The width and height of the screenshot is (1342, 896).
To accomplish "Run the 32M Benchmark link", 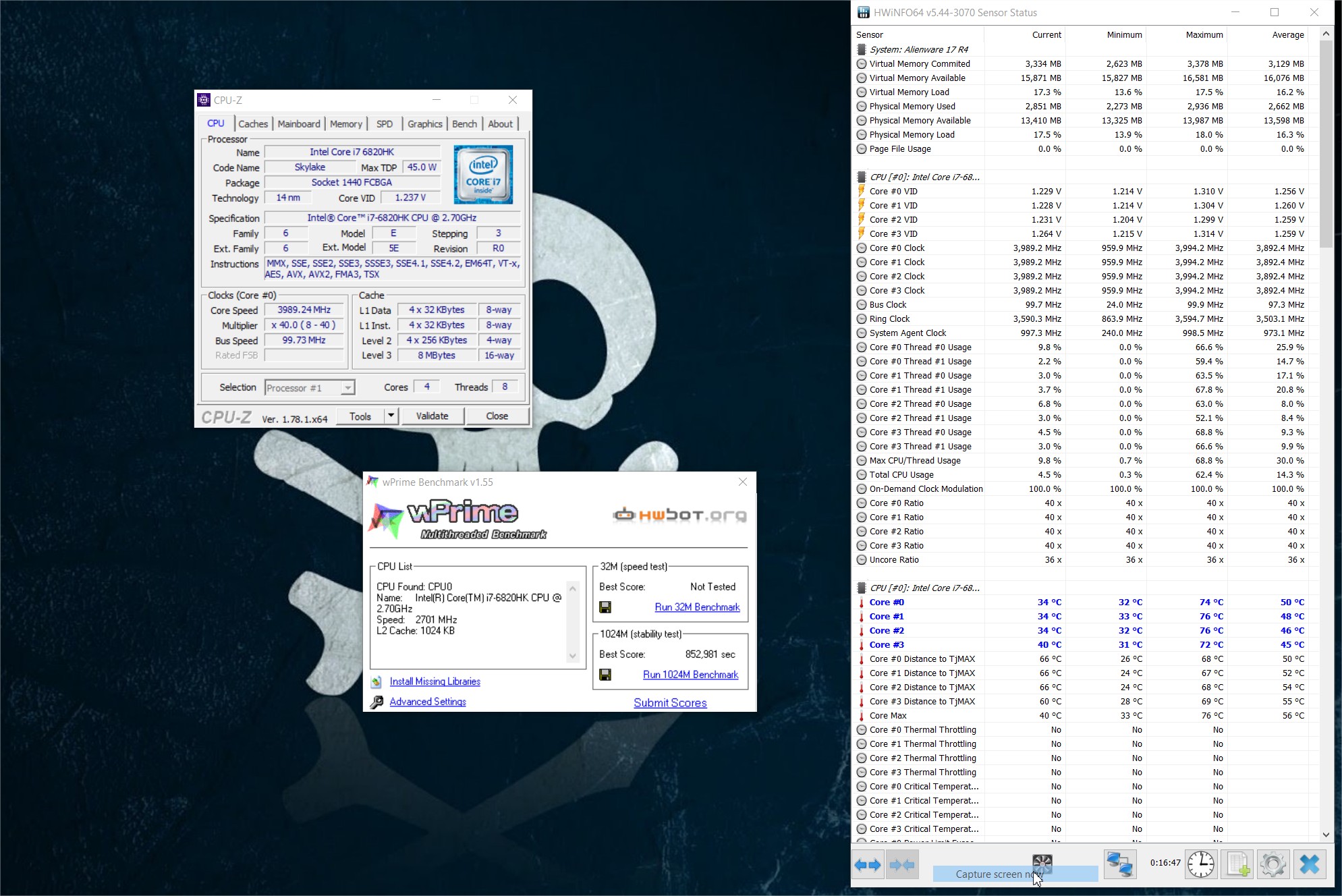I will (x=698, y=607).
